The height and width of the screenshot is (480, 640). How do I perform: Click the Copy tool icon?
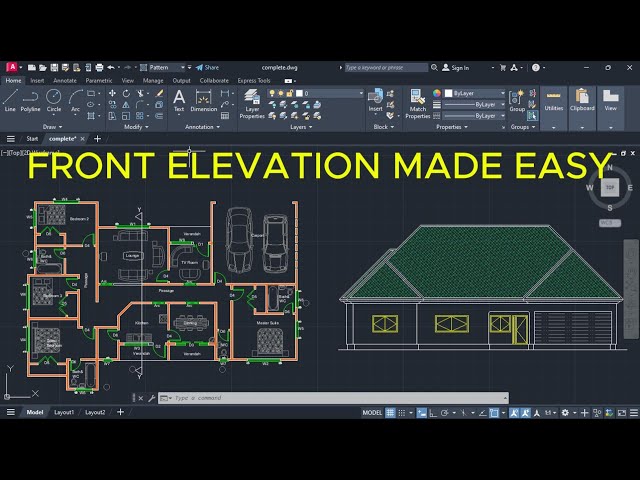coord(112,105)
